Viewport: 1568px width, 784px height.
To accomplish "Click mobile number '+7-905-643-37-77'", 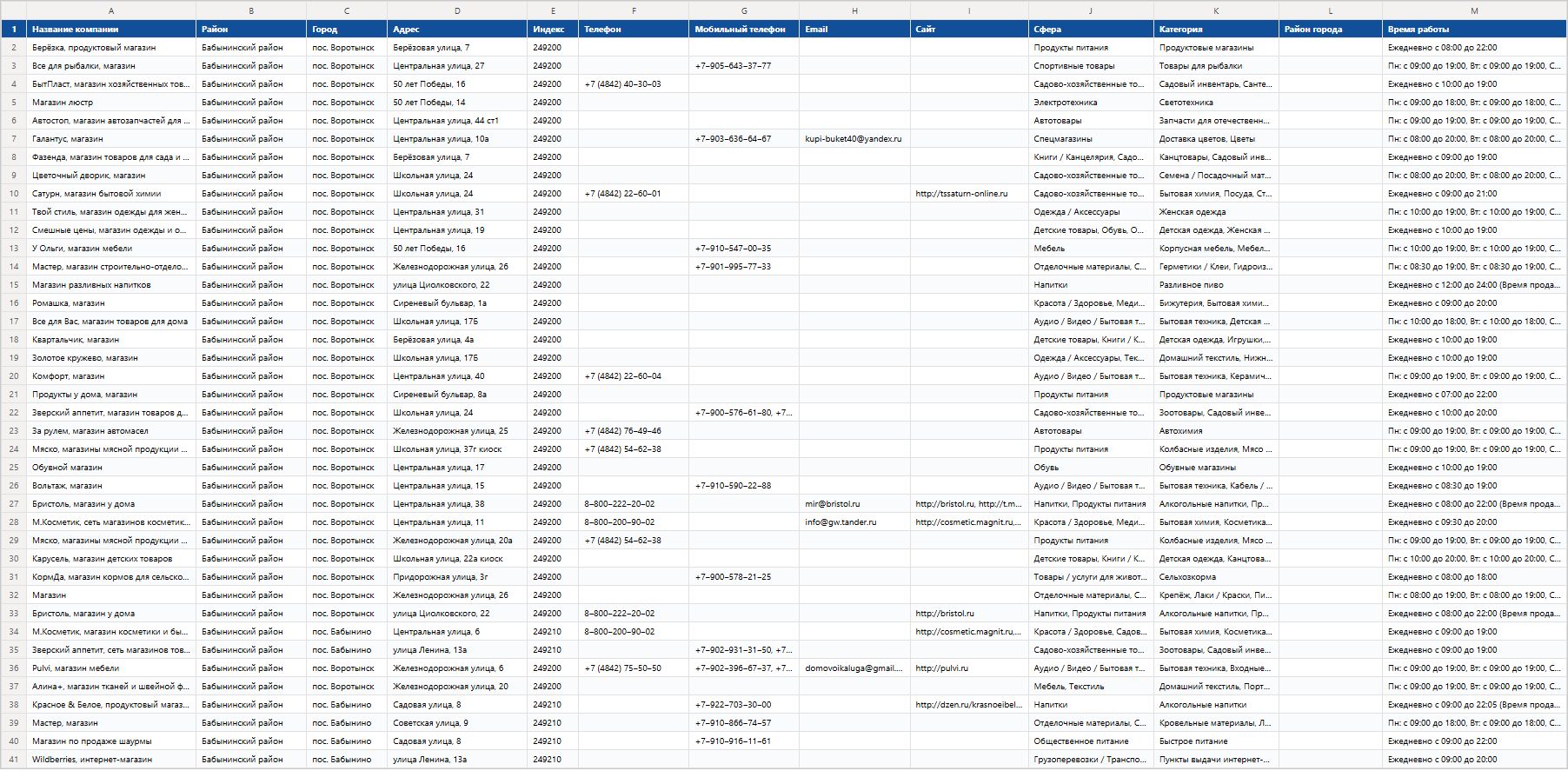I will tap(744, 66).
